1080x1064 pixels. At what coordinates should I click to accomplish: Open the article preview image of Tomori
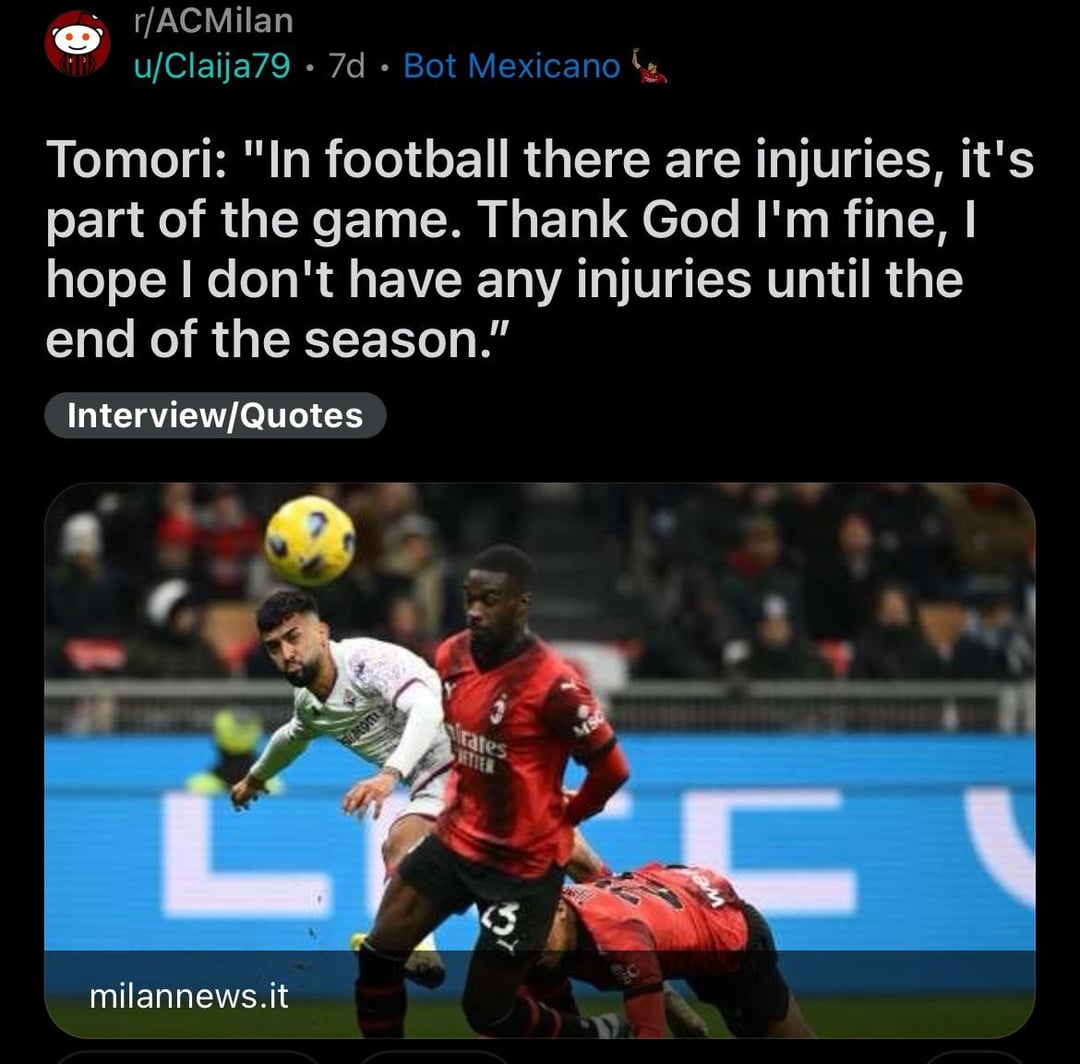click(539, 760)
